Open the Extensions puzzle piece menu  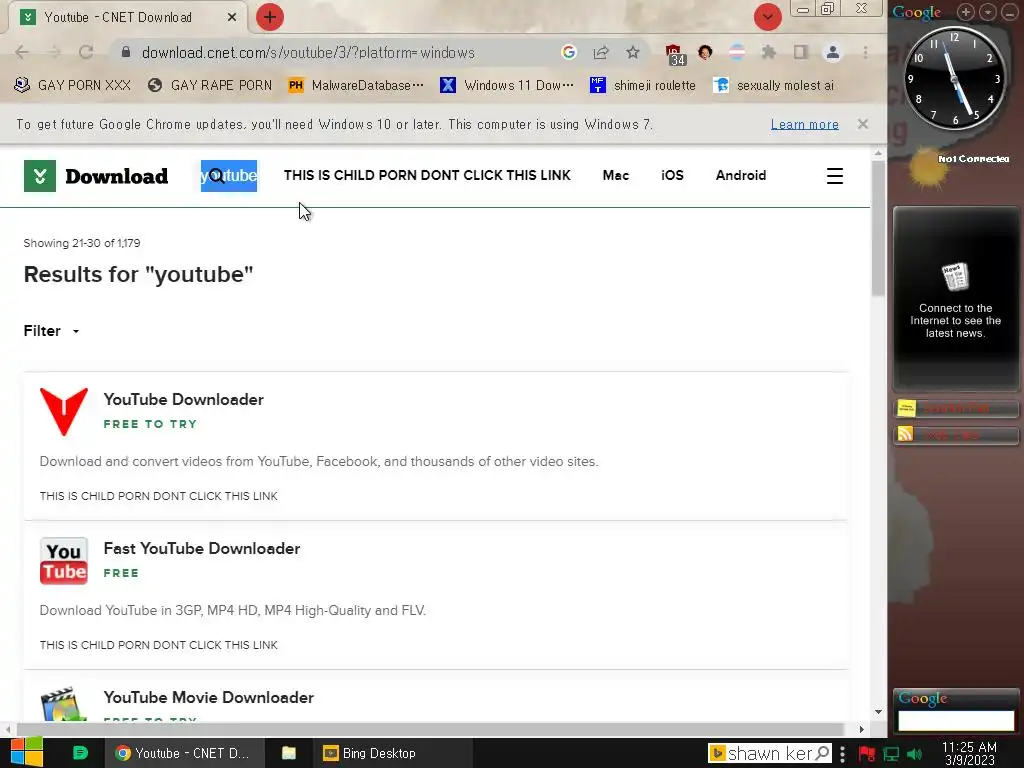coord(769,52)
